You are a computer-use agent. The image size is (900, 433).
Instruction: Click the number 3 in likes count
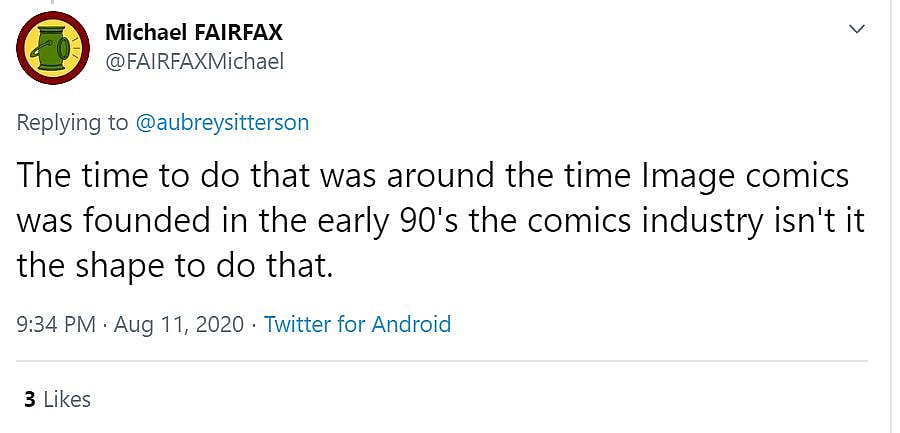30,399
